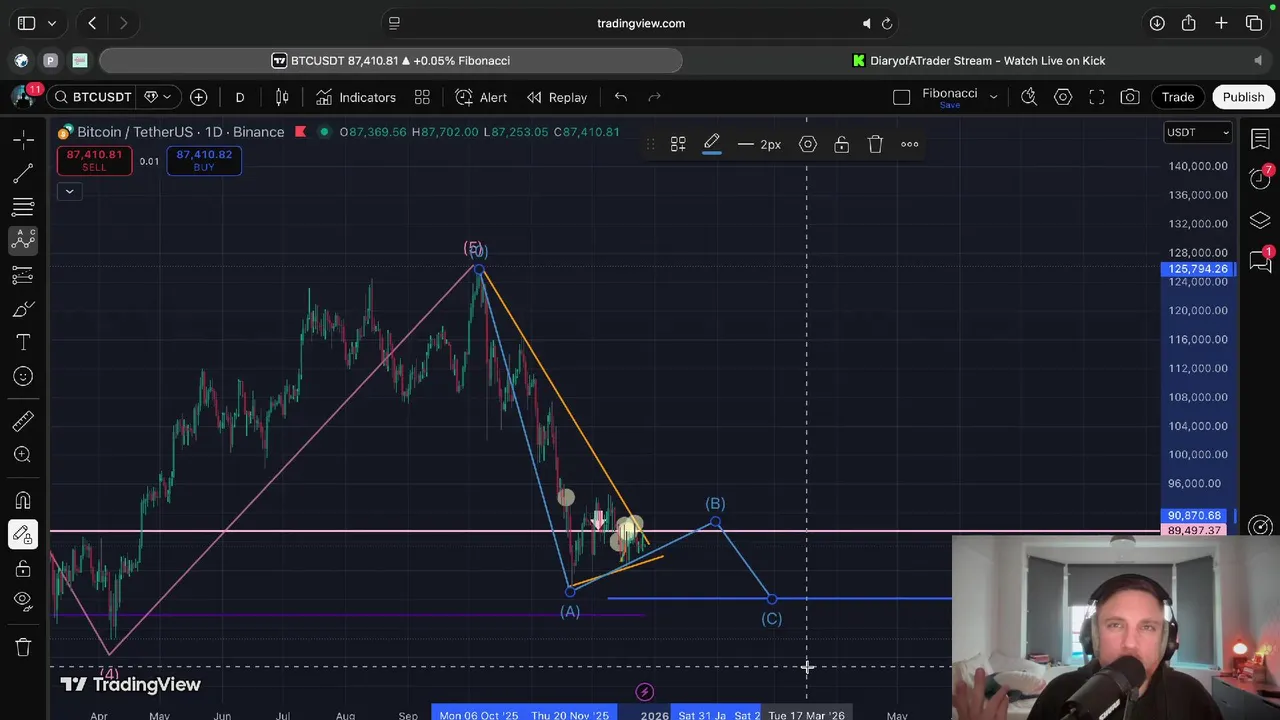Open the Trade panel
Screen dimensions: 1280x720
(x=1178, y=97)
